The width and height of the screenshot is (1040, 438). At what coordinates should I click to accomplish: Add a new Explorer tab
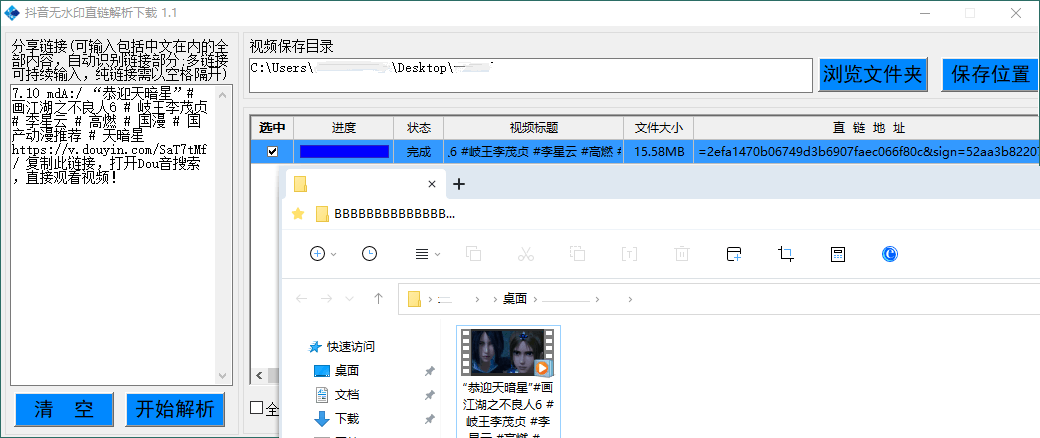coord(459,184)
